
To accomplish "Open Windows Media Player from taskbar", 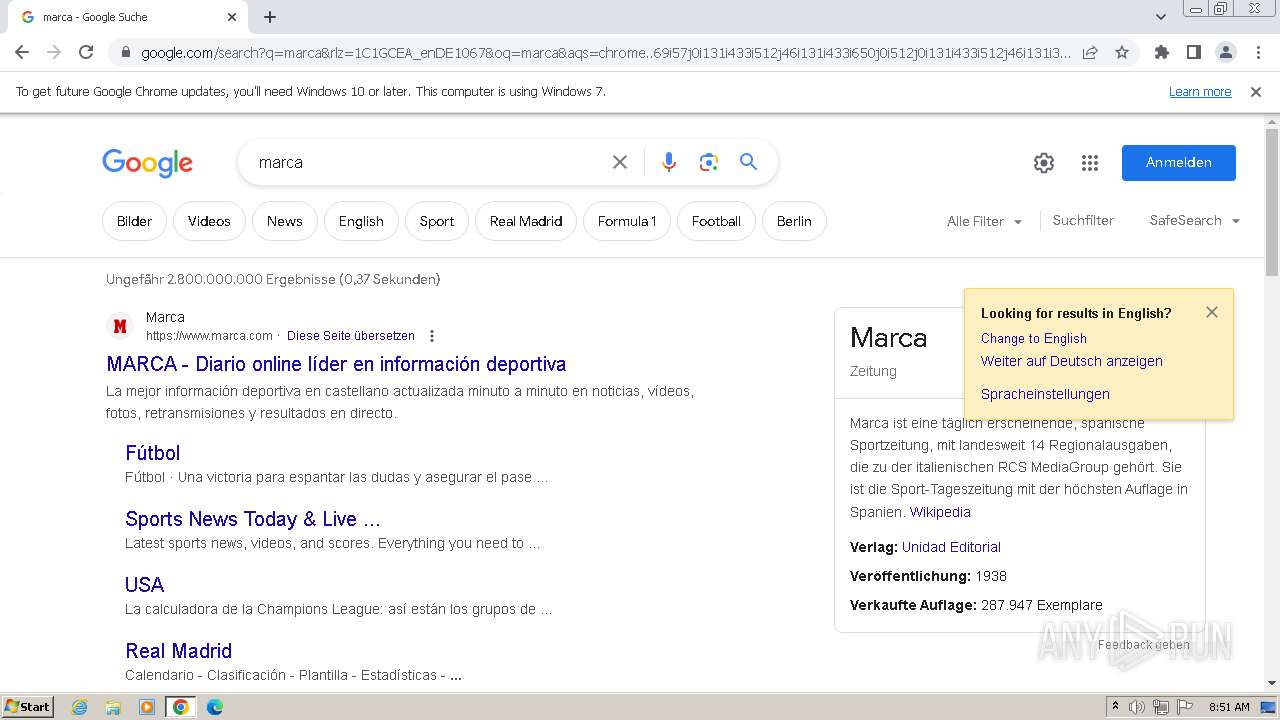I will [x=147, y=707].
